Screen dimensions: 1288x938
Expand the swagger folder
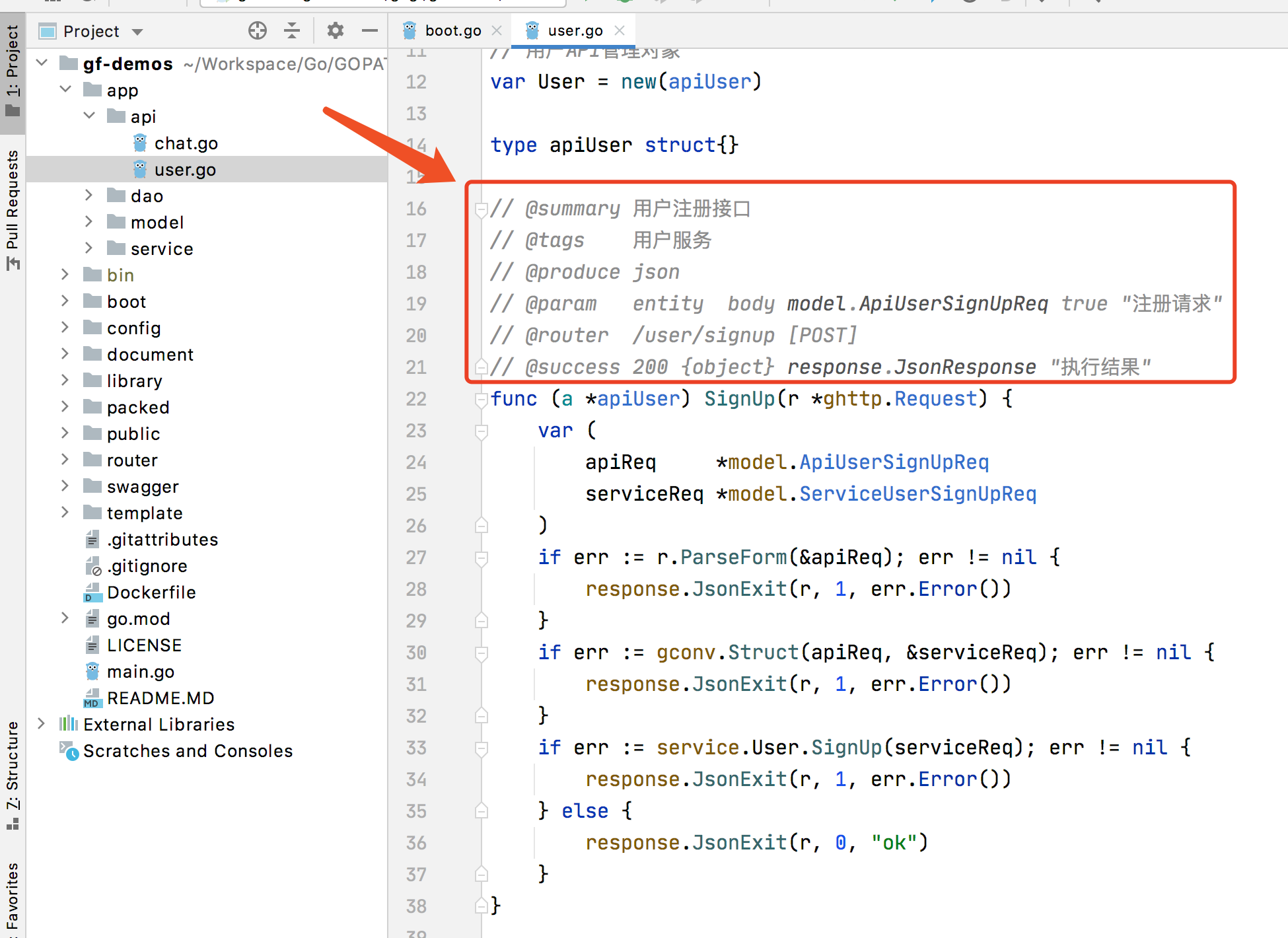pyautogui.click(x=65, y=486)
